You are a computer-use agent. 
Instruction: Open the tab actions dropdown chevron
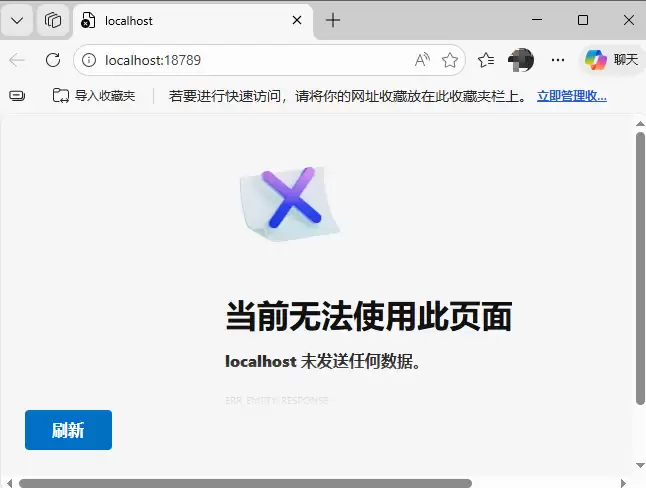point(17,20)
